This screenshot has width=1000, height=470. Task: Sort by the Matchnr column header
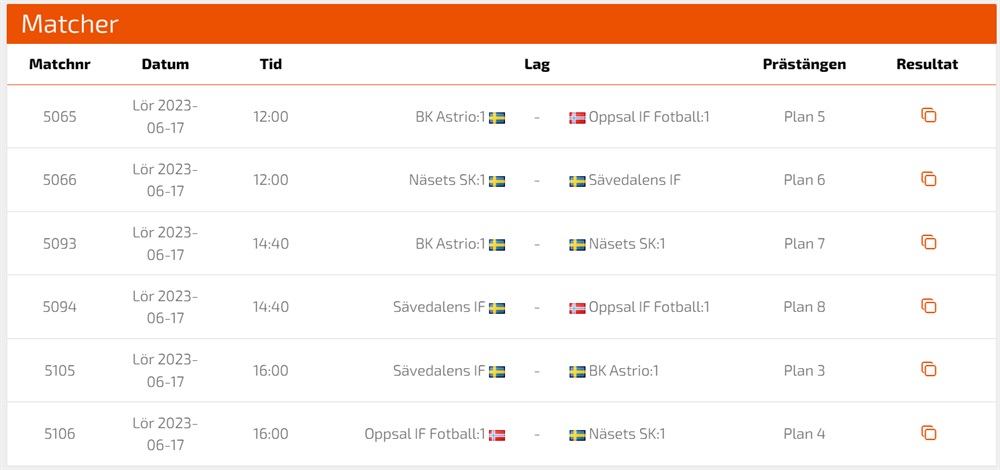pos(60,64)
